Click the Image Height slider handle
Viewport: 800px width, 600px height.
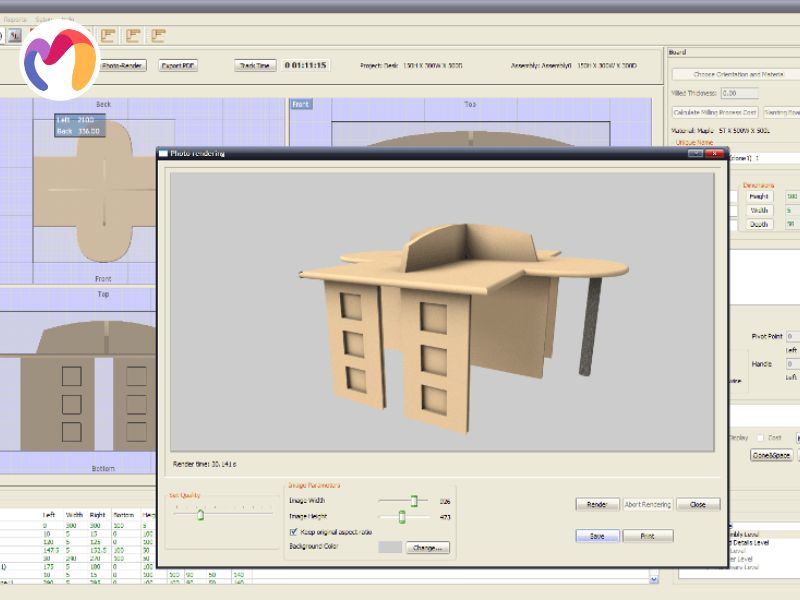pos(400,515)
